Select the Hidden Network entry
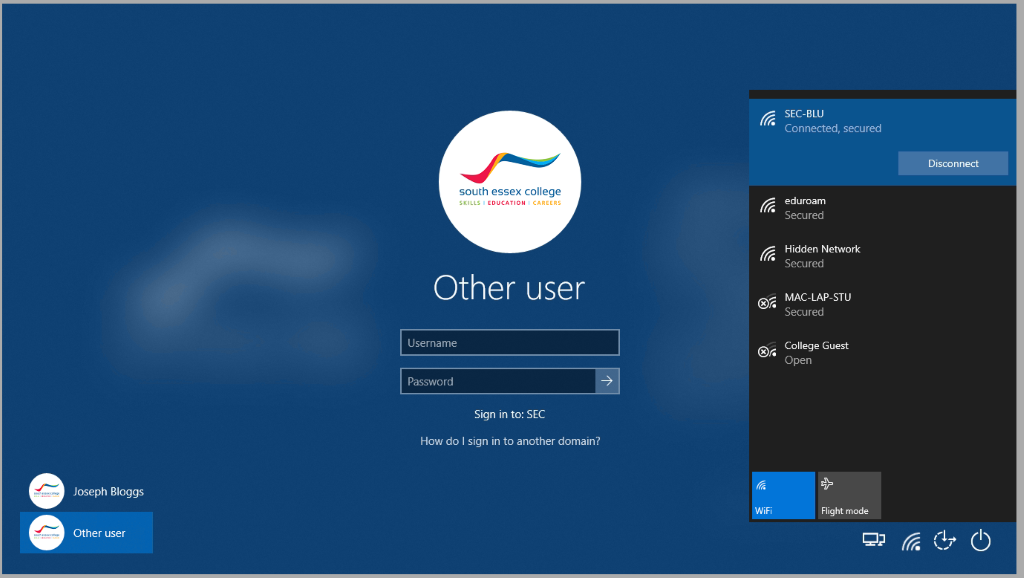Viewport: 1024px width, 578px height. click(x=882, y=256)
